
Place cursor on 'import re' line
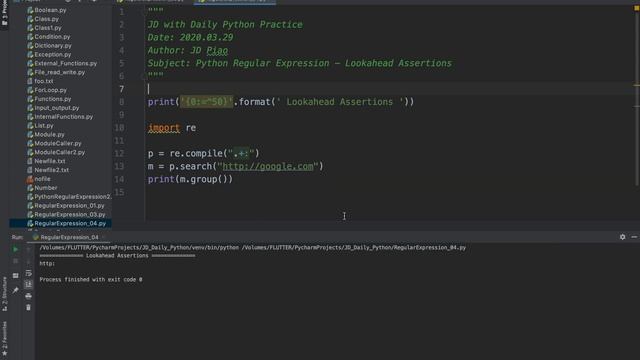(171, 128)
